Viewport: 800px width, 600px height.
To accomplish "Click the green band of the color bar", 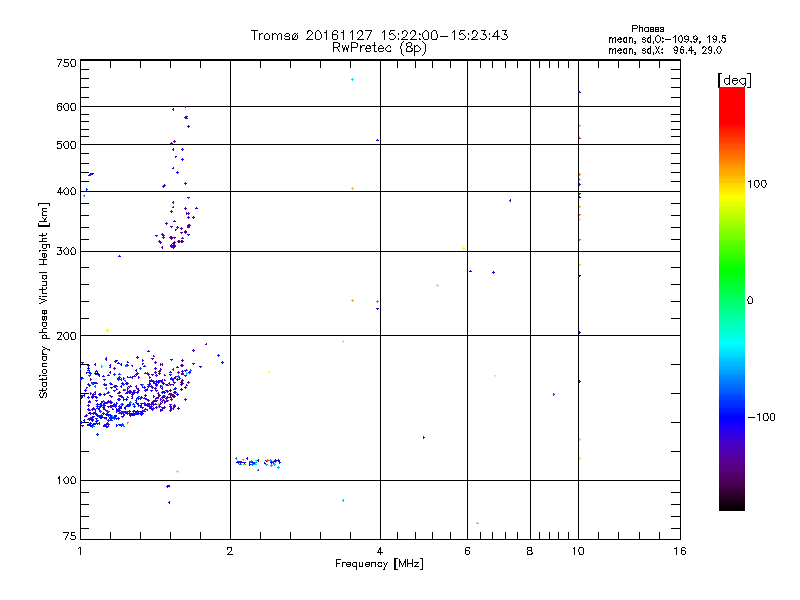I will pyautogui.click(x=732, y=270).
